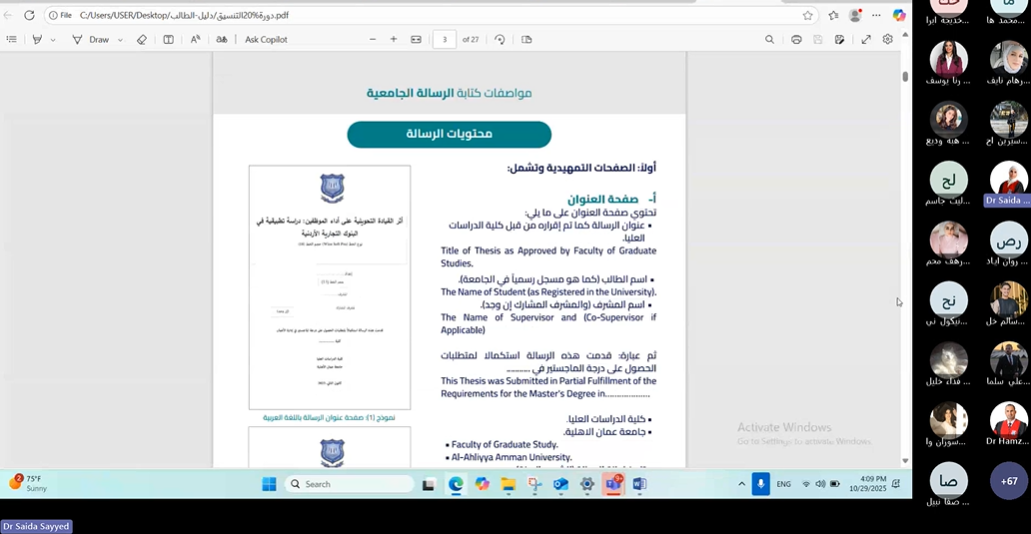1031x534 pixels.
Task: Expand the Draw tool options arrow
Action: 120,40
